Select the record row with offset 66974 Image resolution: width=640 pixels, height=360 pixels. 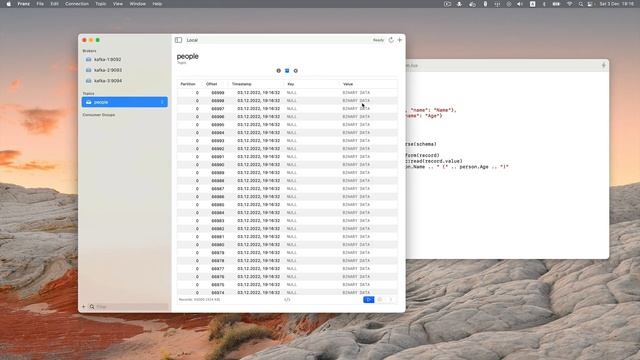coord(287,292)
